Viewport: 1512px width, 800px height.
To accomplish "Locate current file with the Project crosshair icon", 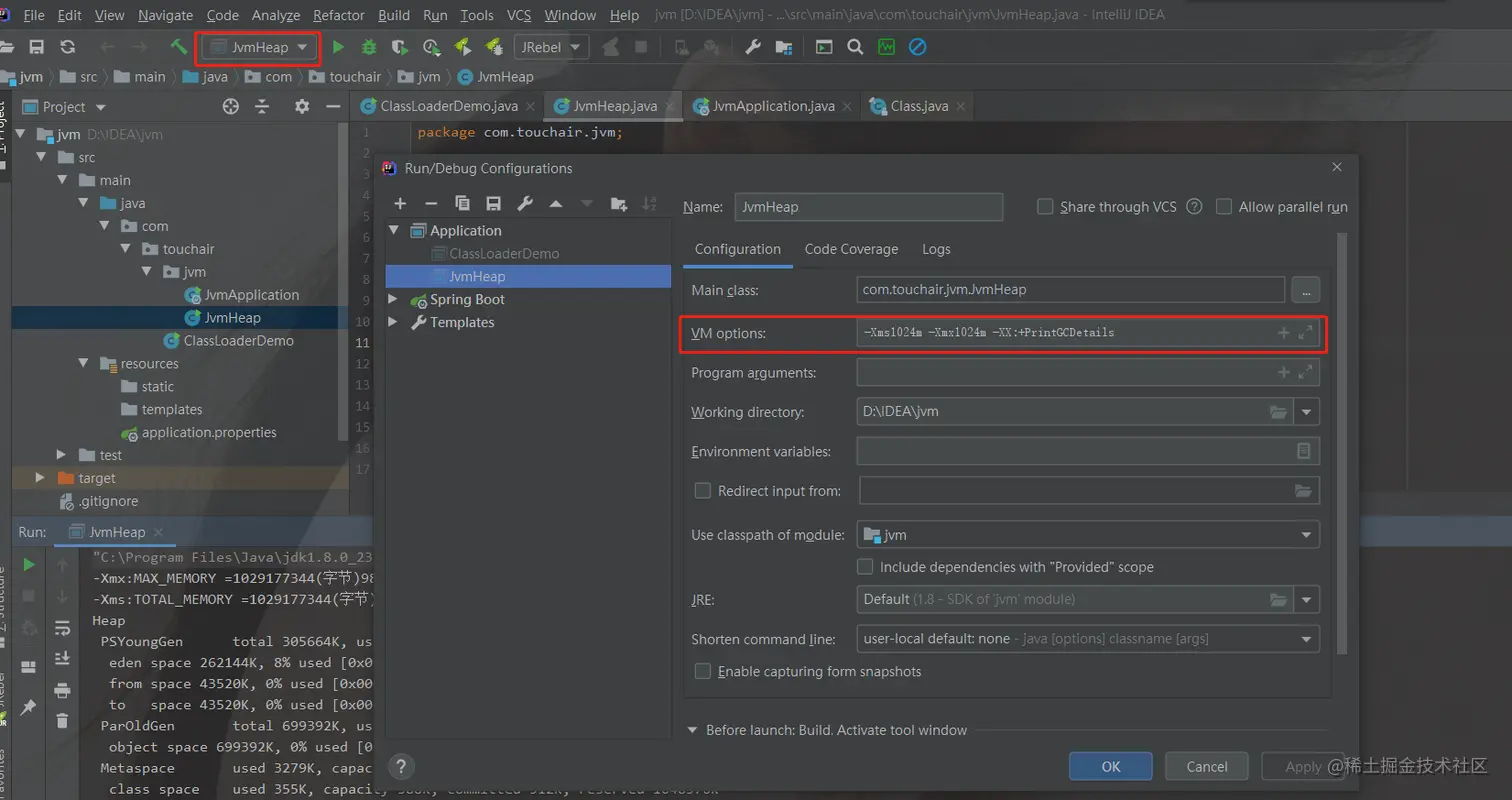I will point(231,107).
